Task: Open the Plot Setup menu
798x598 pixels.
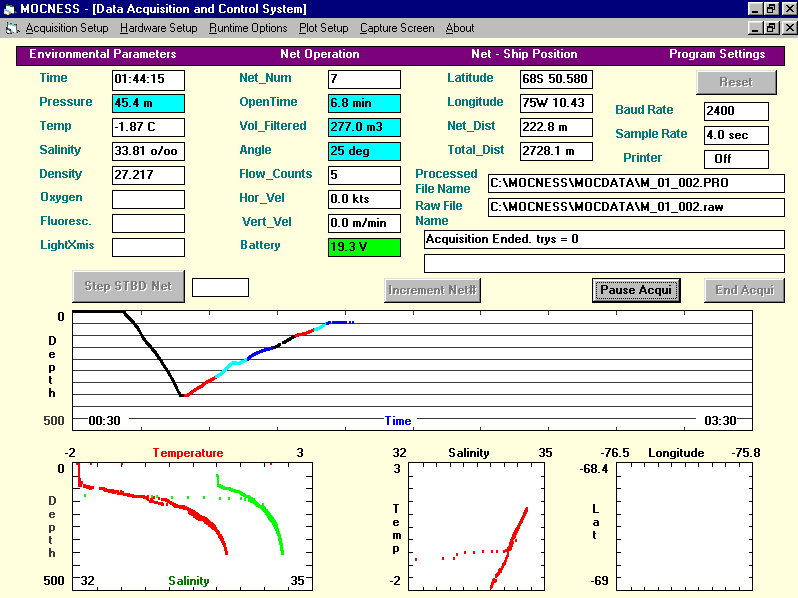Action: click(324, 28)
